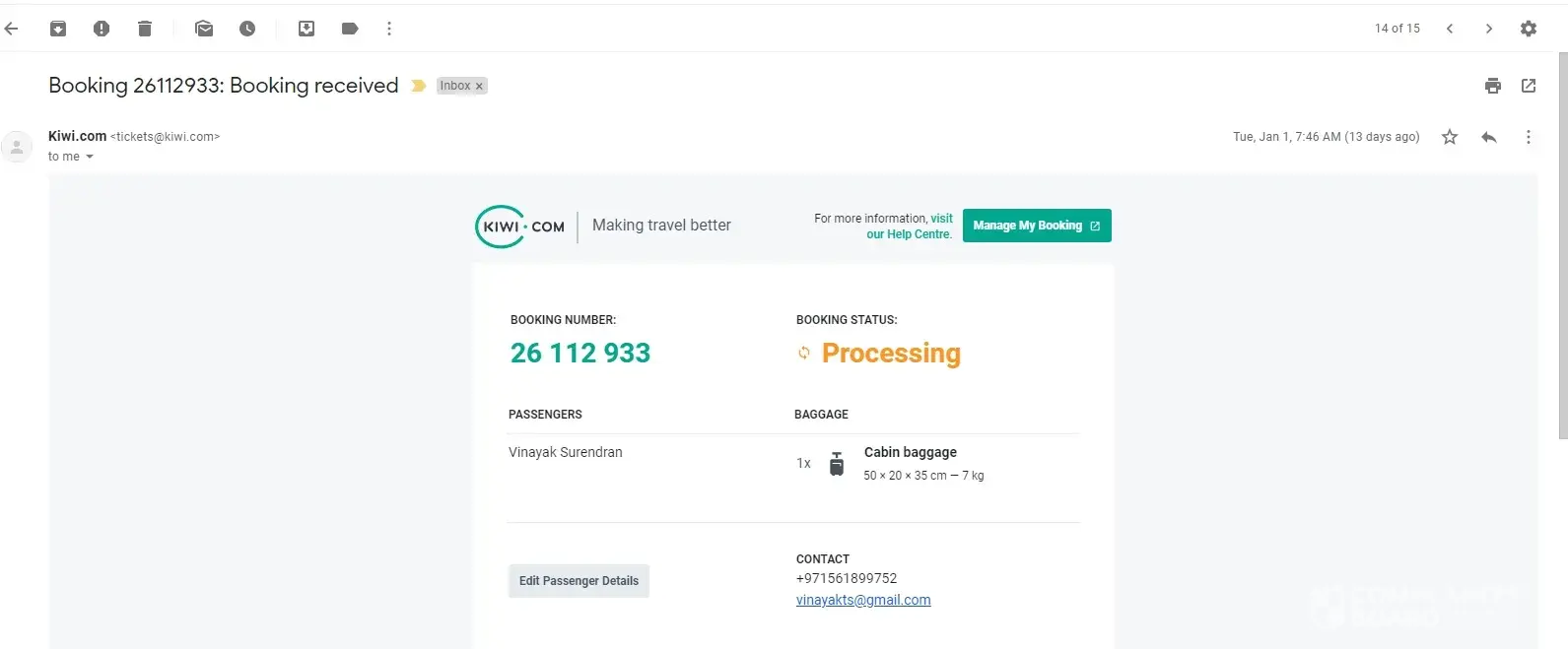Open more toolbar options menu
Screen dimensions: 1568x649
coord(389,29)
